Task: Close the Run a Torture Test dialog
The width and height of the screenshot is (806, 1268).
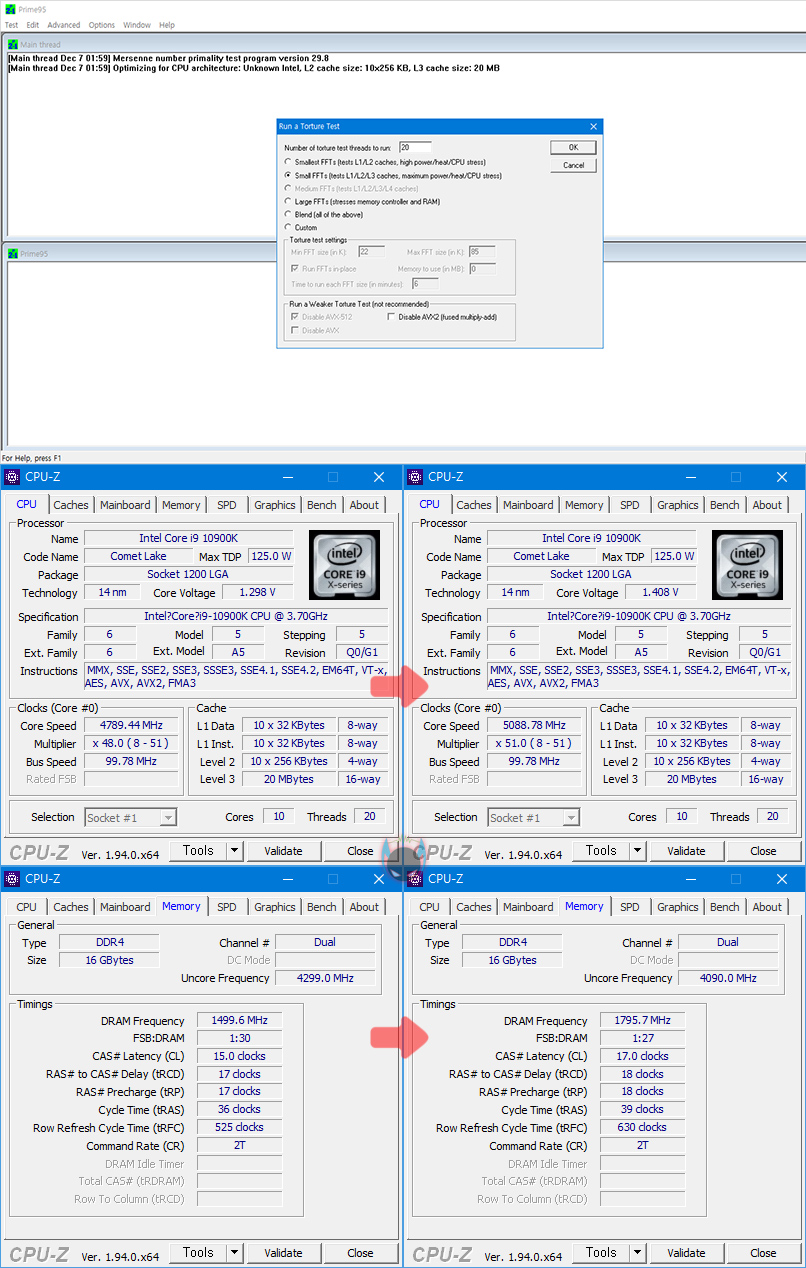Action: point(594,126)
